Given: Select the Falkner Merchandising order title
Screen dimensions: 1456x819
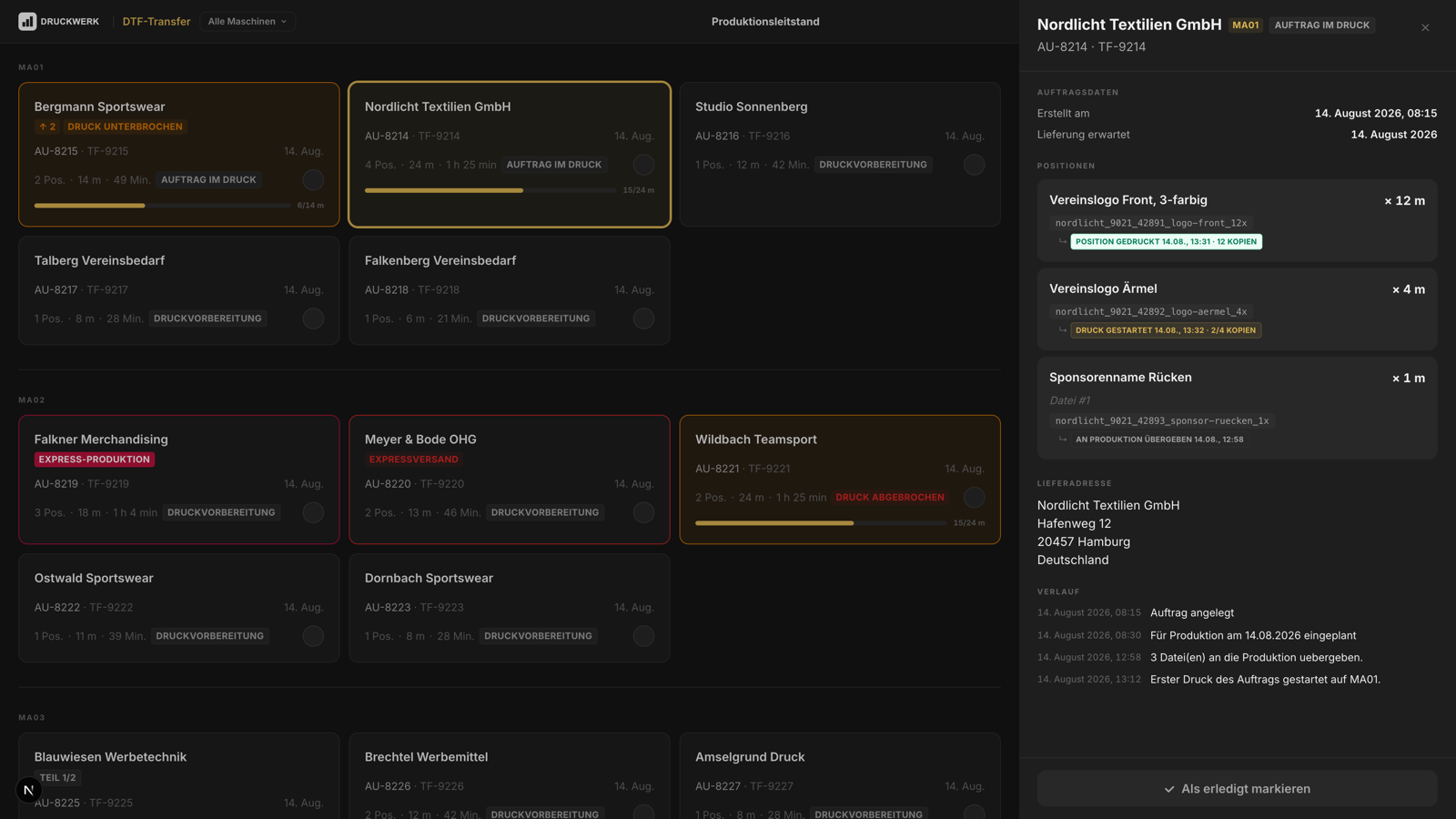Looking at the screenshot, I should [x=101, y=440].
